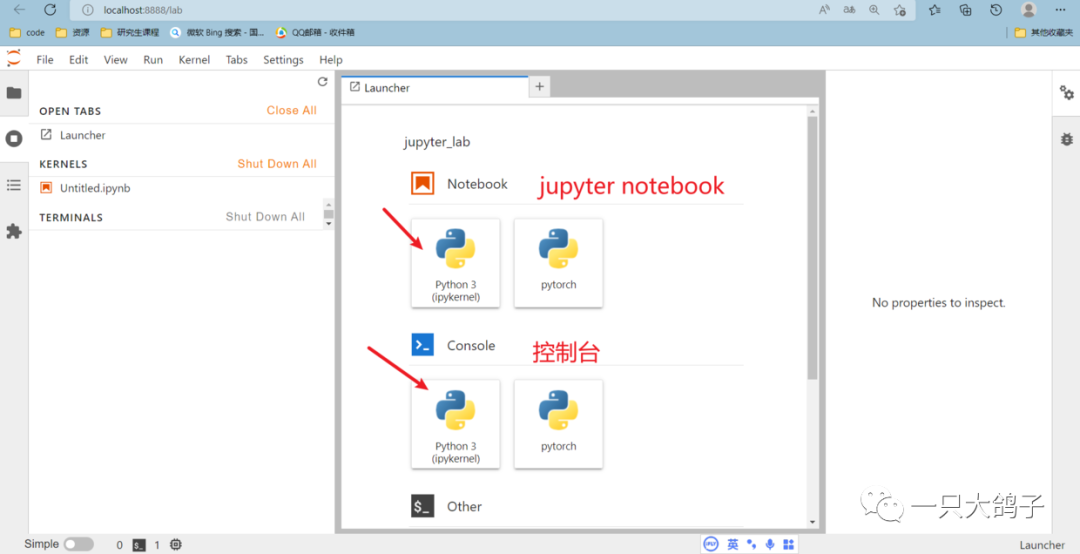Open the Help menu
1080x554 pixels.
pos(331,60)
